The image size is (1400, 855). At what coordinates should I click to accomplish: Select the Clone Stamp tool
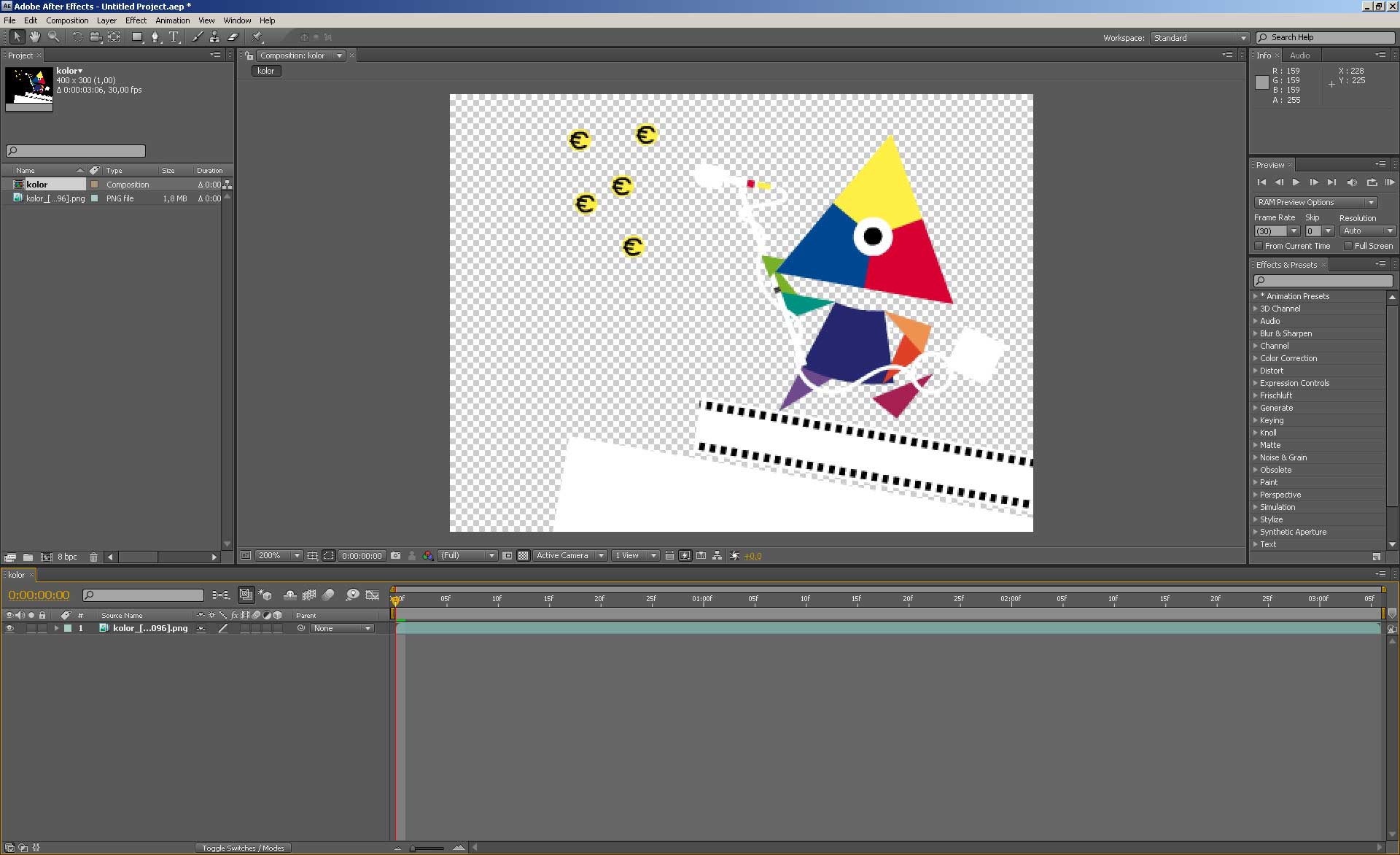pos(214,36)
